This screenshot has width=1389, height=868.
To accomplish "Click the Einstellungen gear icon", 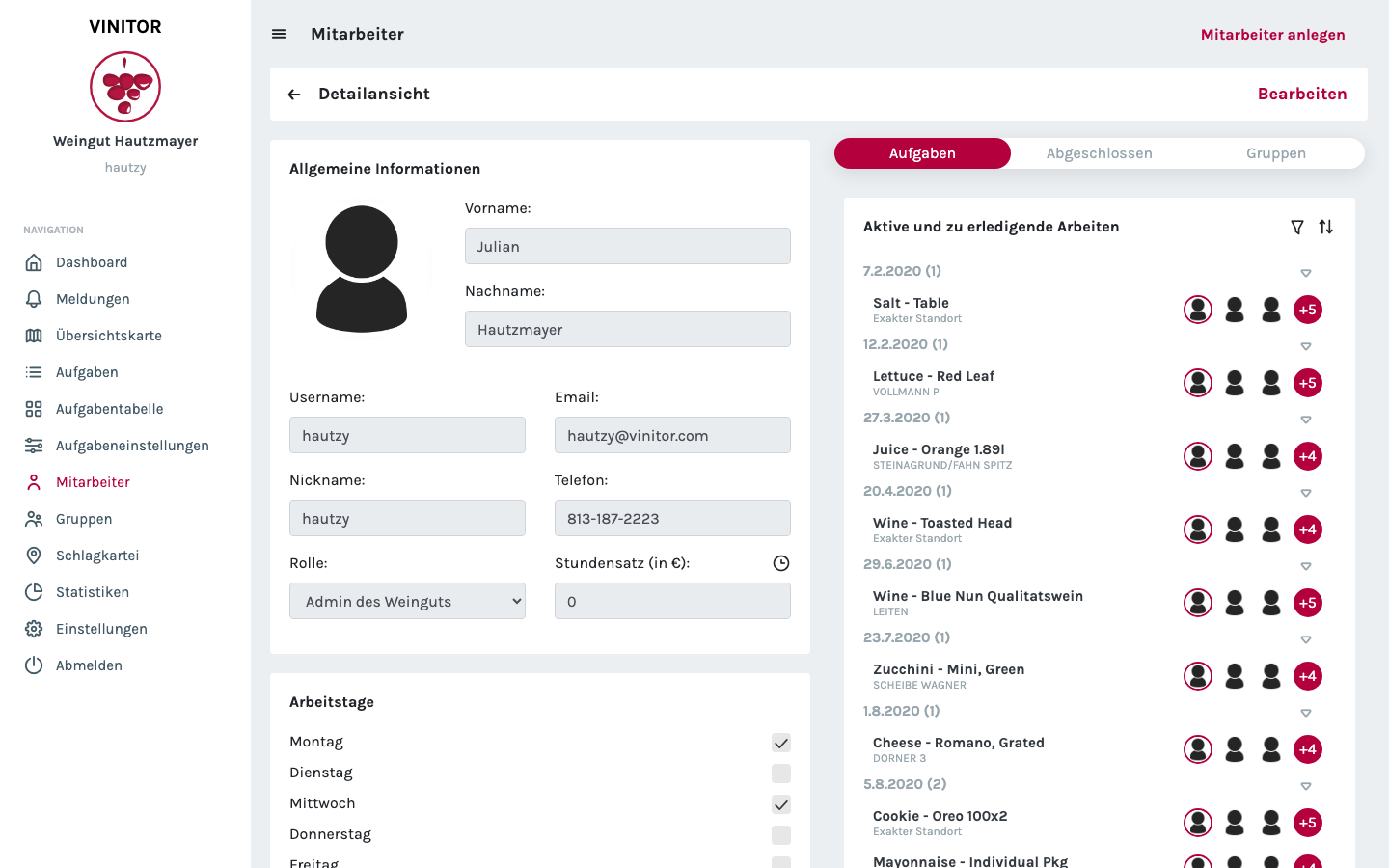I will [x=34, y=629].
